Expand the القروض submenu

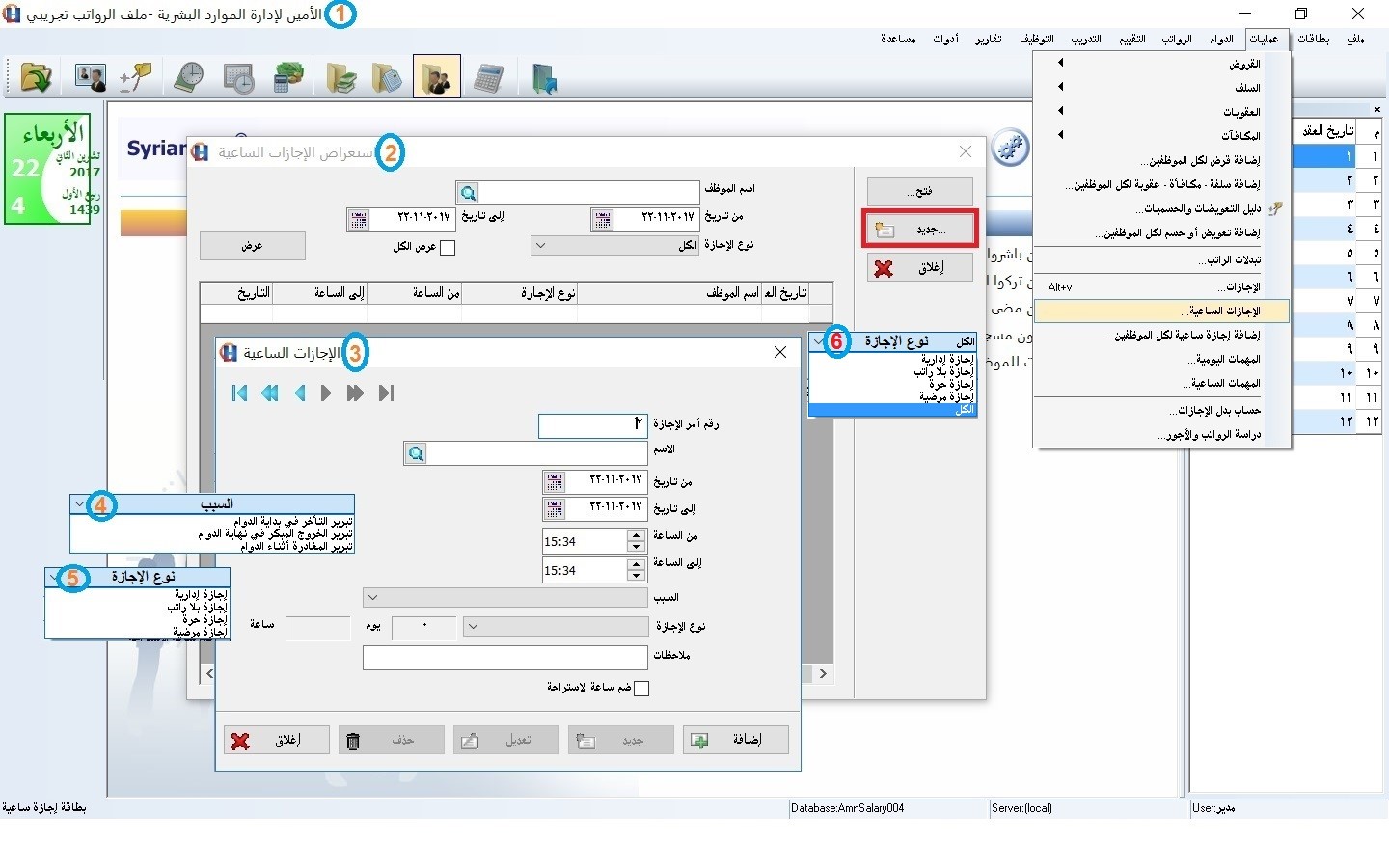[1161, 64]
